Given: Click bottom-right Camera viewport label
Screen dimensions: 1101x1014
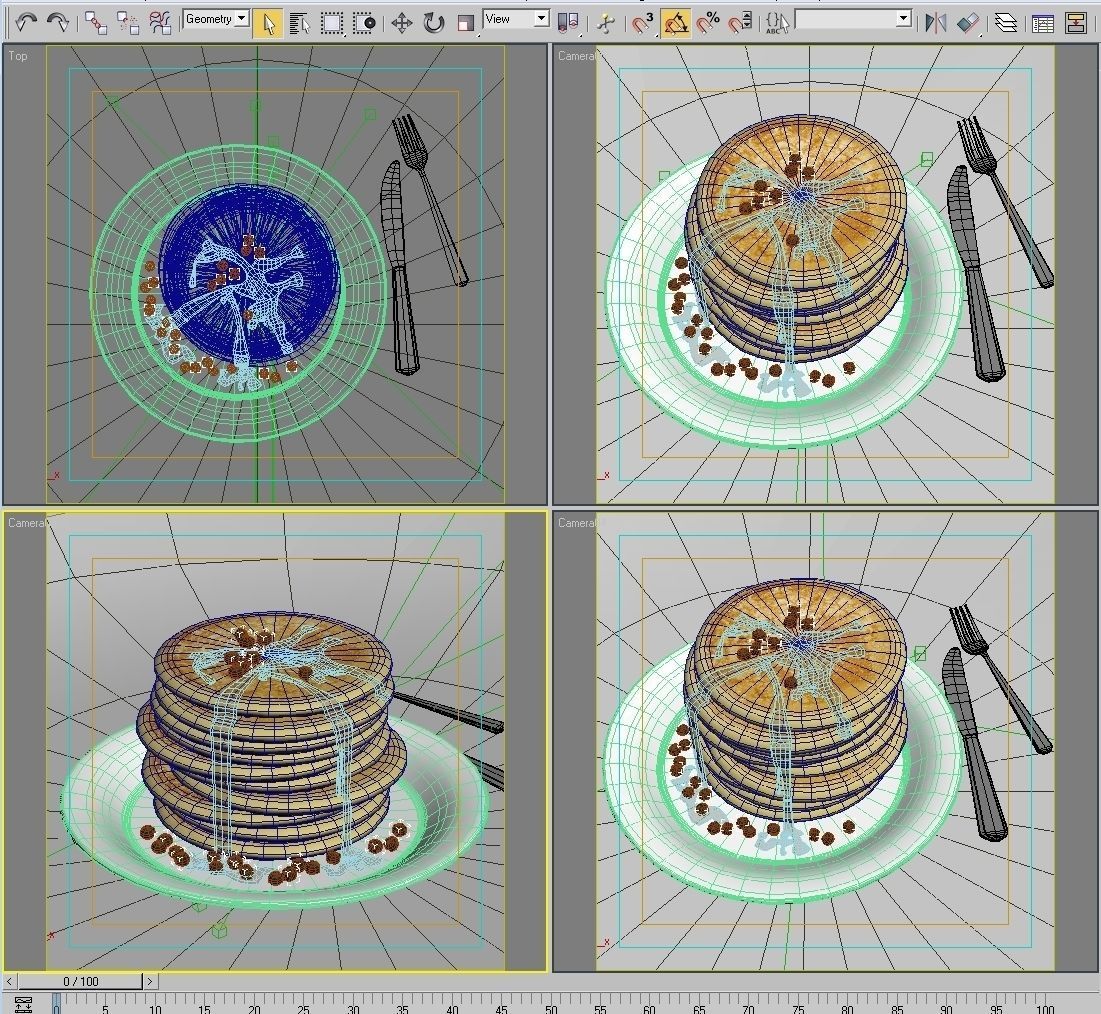Looking at the screenshot, I should coord(576,522).
